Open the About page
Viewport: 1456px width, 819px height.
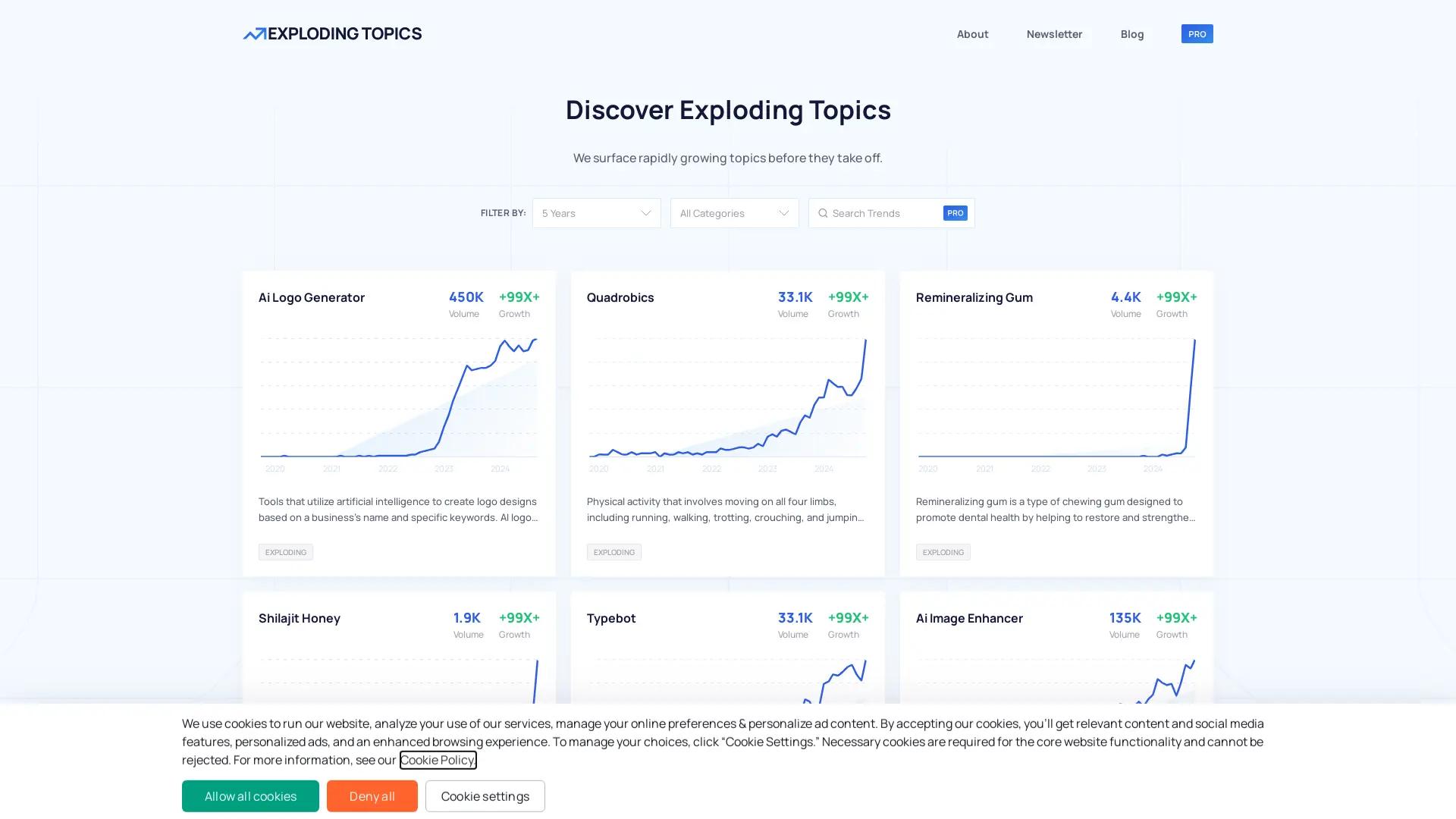(x=972, y=34)
